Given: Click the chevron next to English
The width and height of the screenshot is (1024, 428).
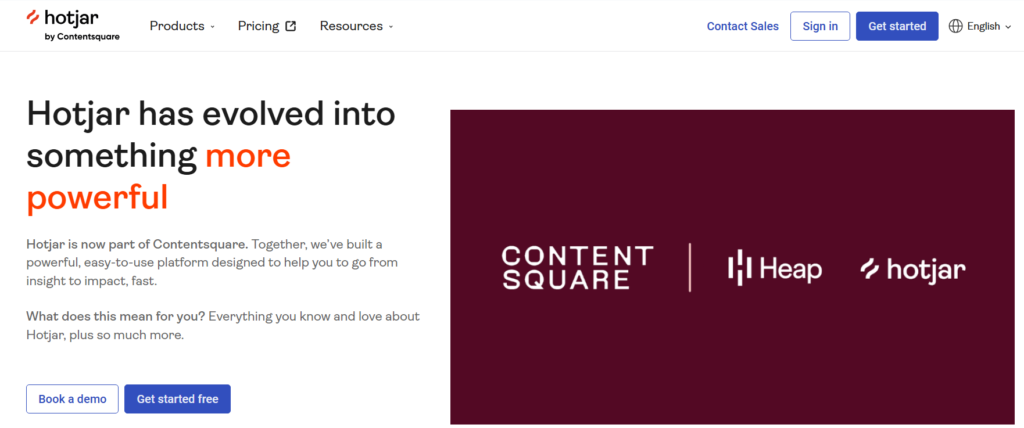Looking at the screenshot, I should tap(1008, 27).
